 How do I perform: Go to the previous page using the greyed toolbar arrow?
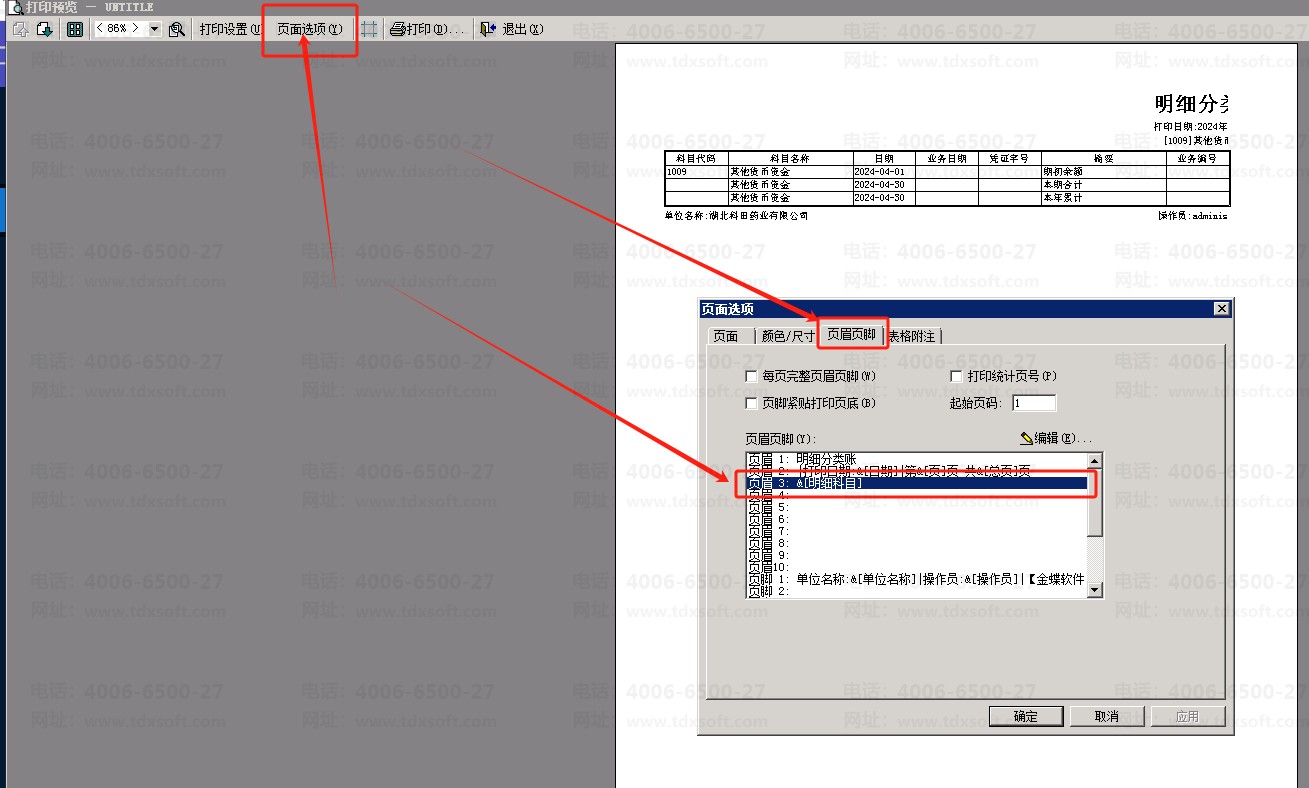point(20,29)
